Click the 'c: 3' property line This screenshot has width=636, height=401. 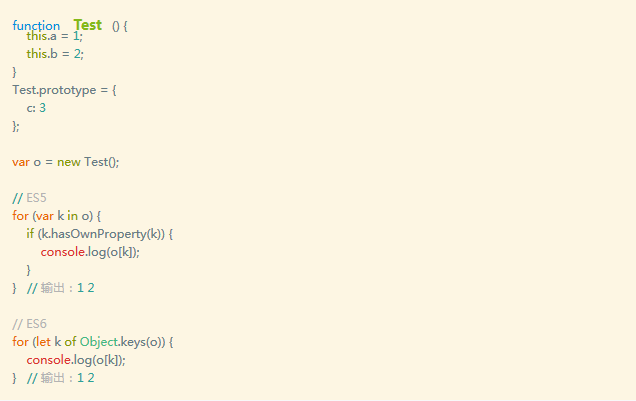[36, 108]
